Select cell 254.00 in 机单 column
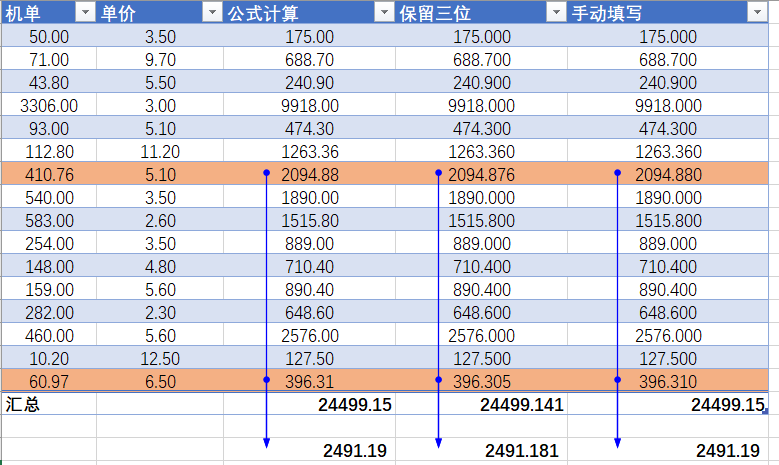 click(x=49, y=243)
